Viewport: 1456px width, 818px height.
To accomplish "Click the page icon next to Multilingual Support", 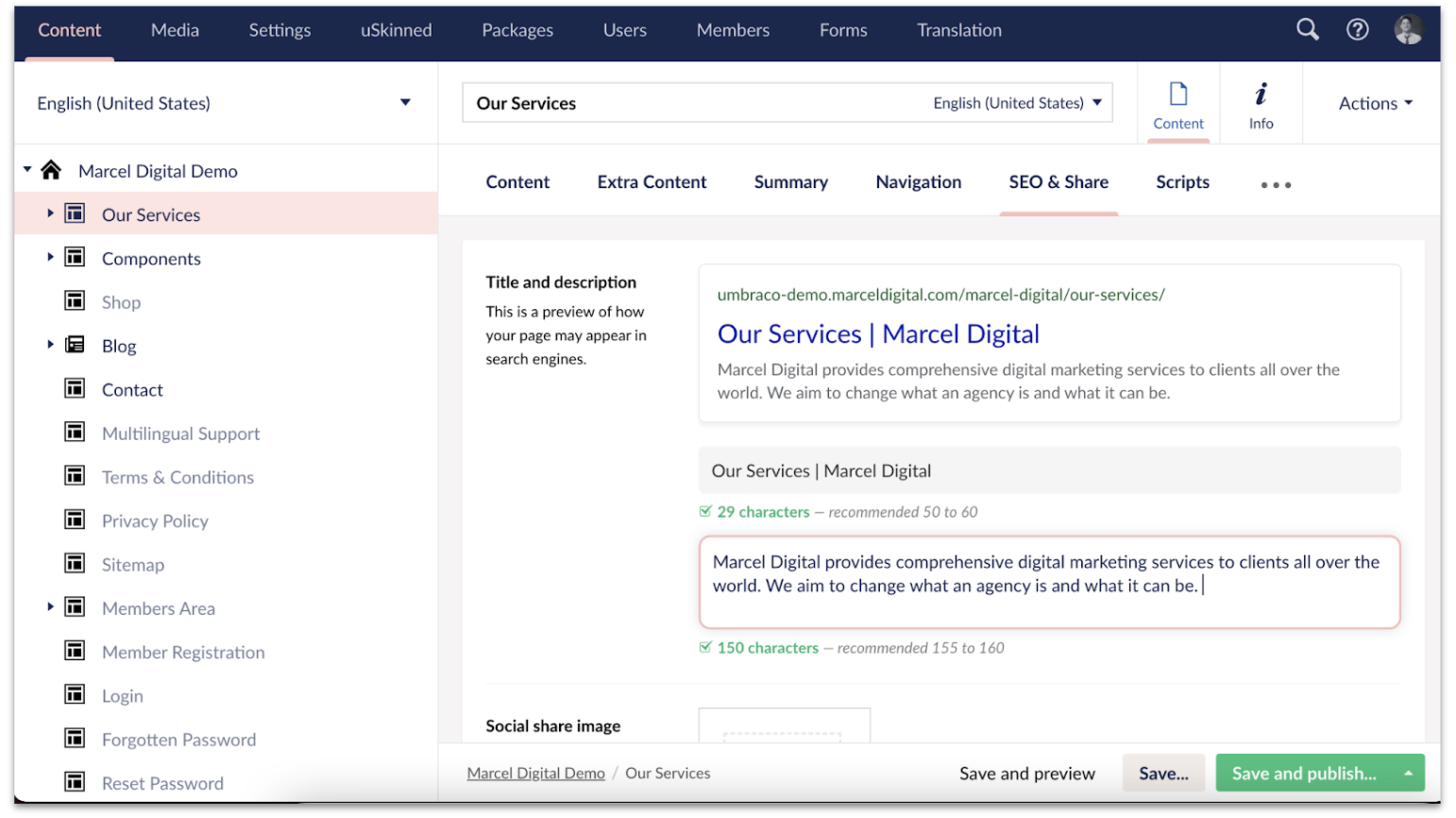I will click(75, 432).
